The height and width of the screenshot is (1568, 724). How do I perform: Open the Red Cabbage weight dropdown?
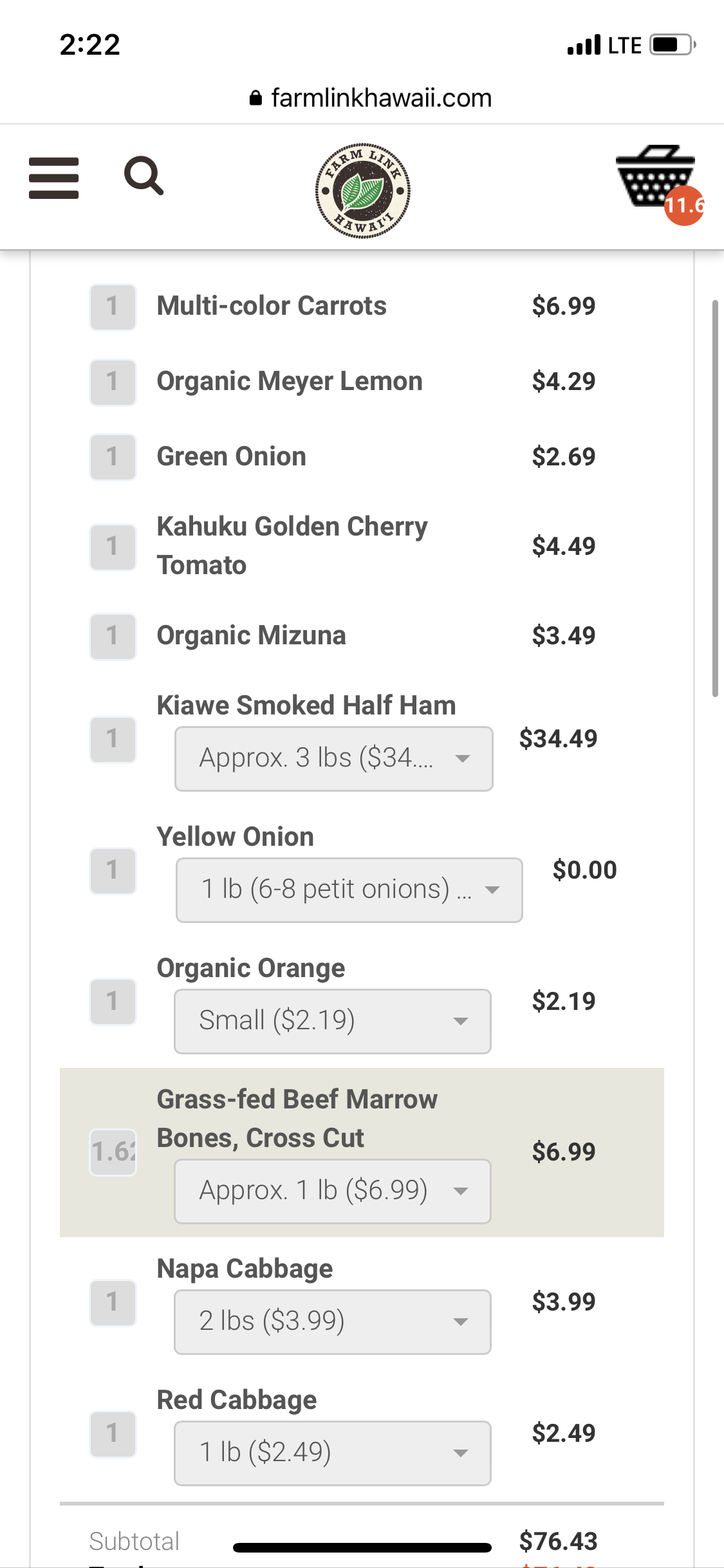coord(332,1453)
